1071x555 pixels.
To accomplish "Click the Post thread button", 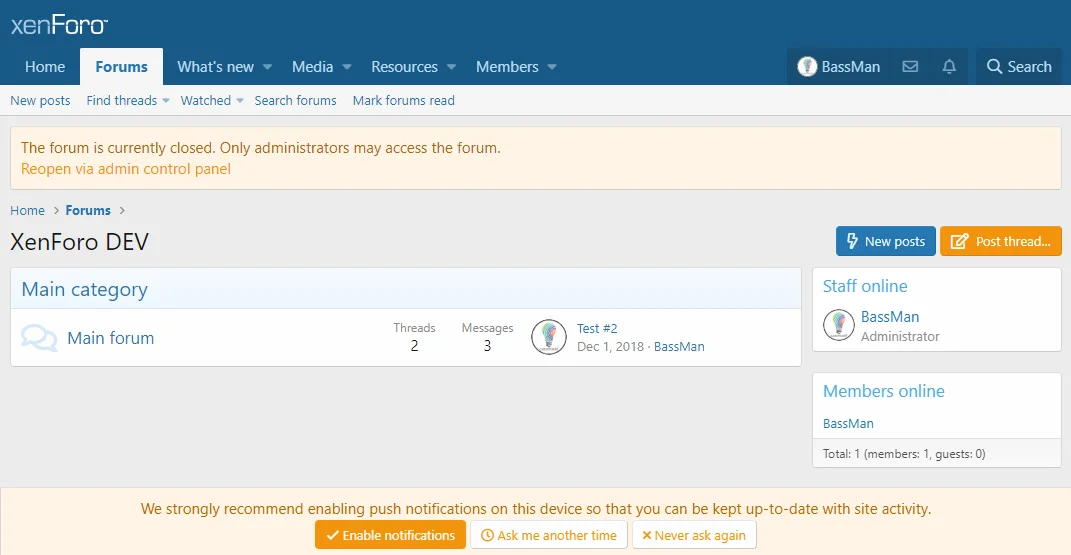I will point(1000,241).
